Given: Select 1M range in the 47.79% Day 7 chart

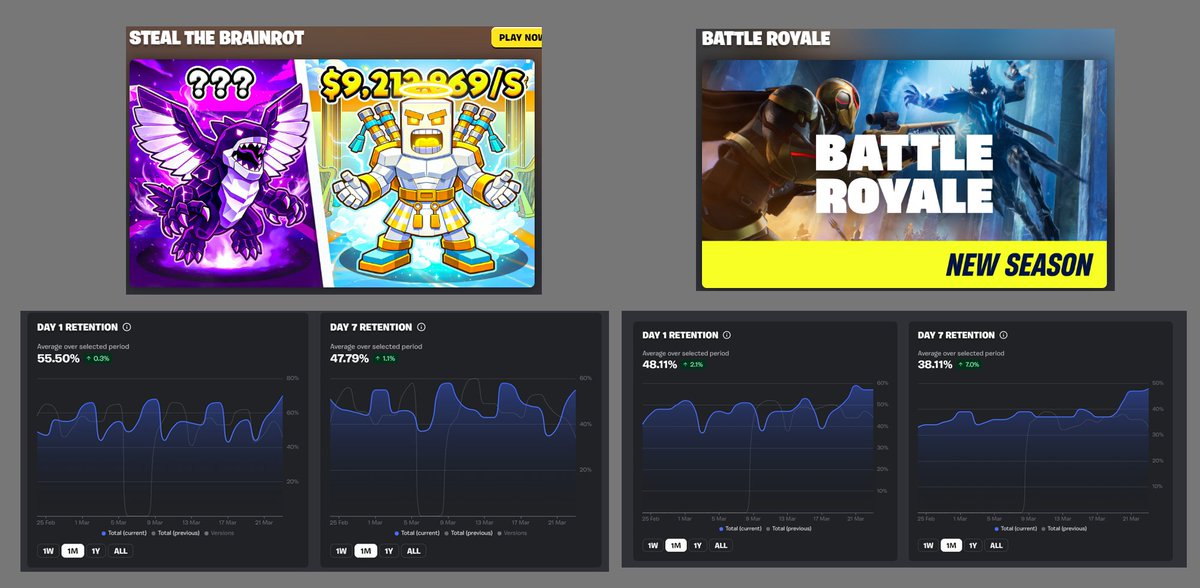Looking at the screenshot, I should (x=365, y=551).
